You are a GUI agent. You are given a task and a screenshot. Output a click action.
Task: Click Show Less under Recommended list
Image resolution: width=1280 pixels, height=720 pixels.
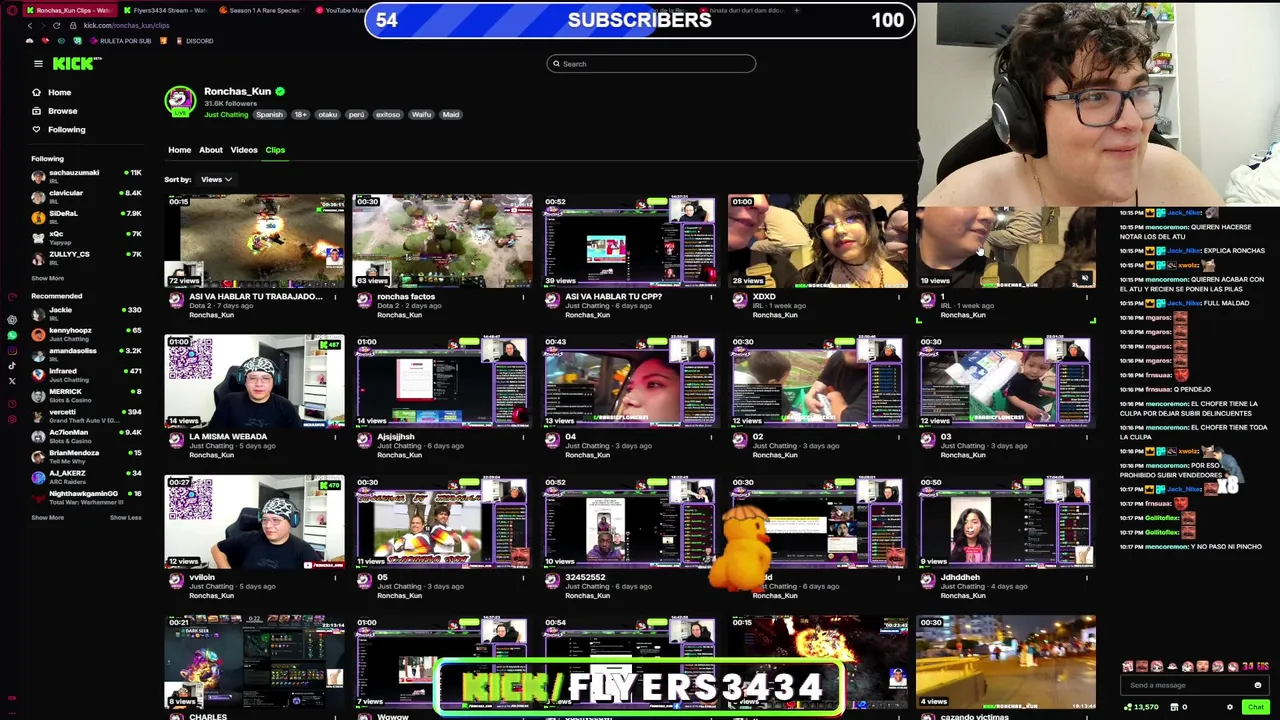(x=125, y=517)
